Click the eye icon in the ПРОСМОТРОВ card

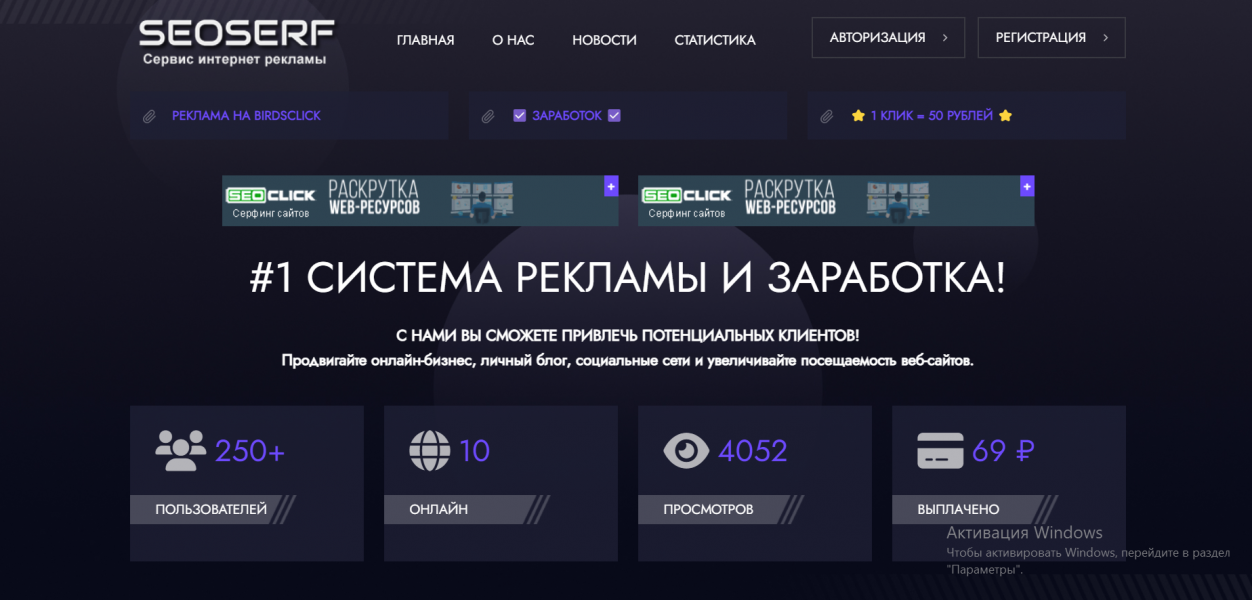[686, 451]
